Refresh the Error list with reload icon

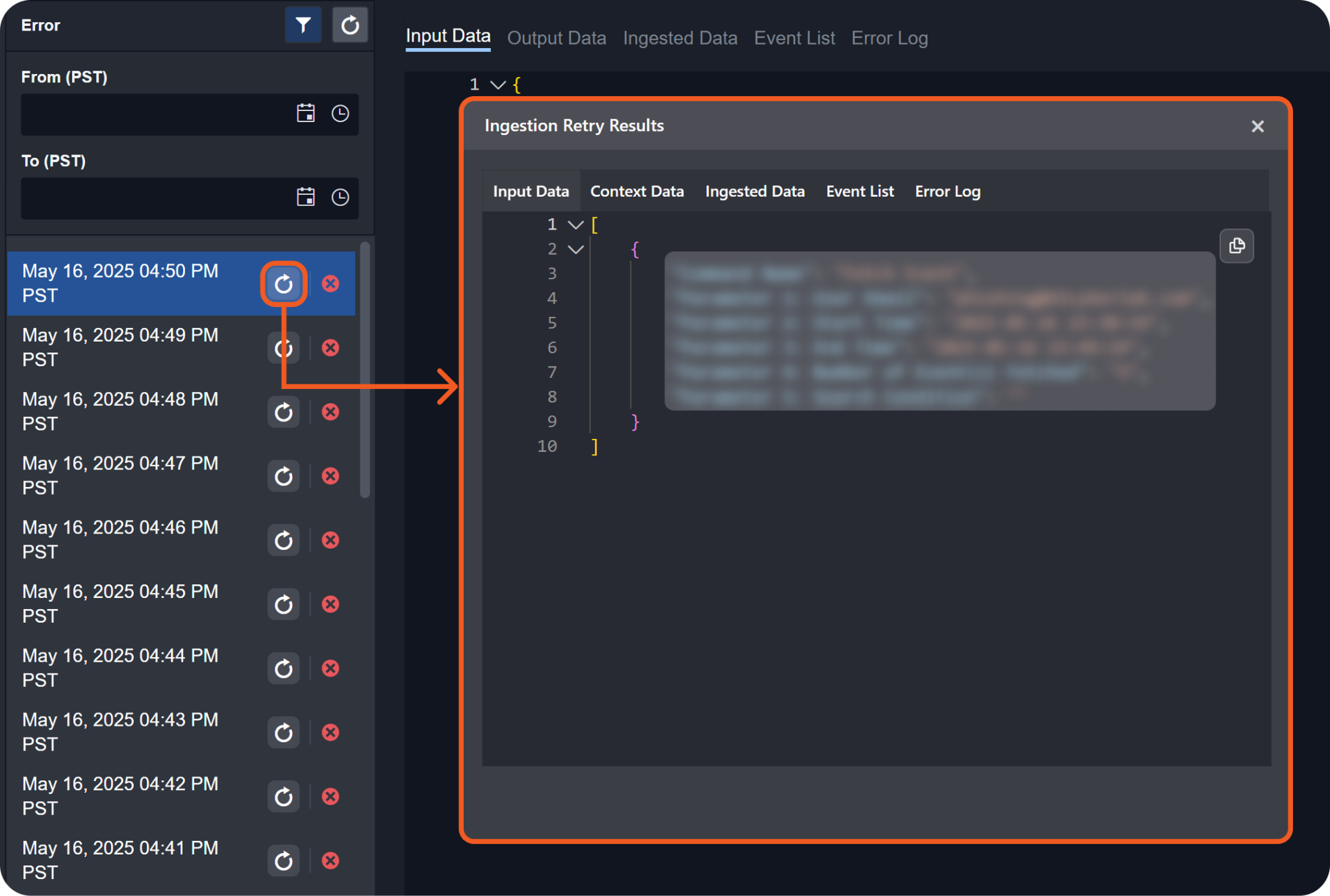point(350,25)
